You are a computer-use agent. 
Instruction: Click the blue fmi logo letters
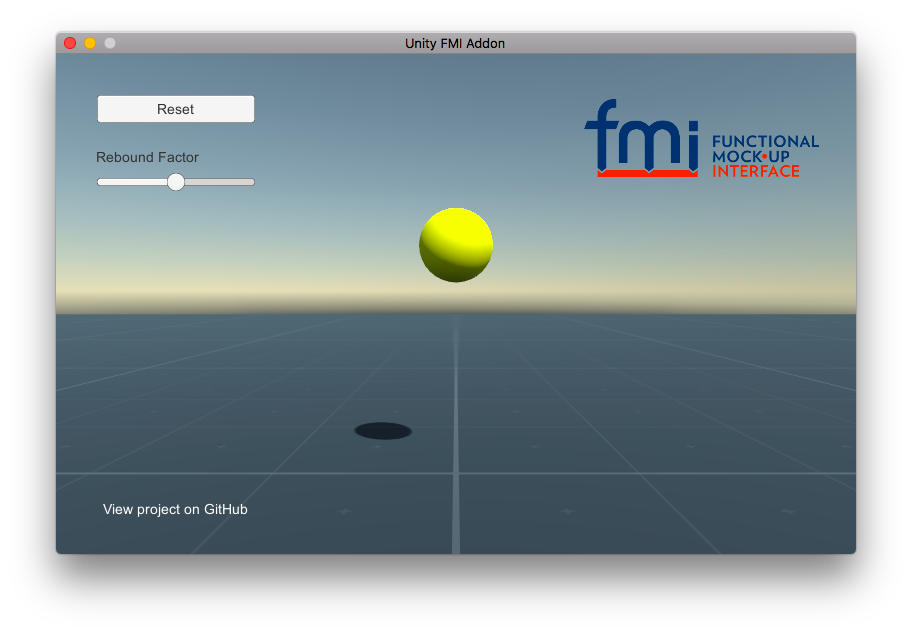point(641,138)
